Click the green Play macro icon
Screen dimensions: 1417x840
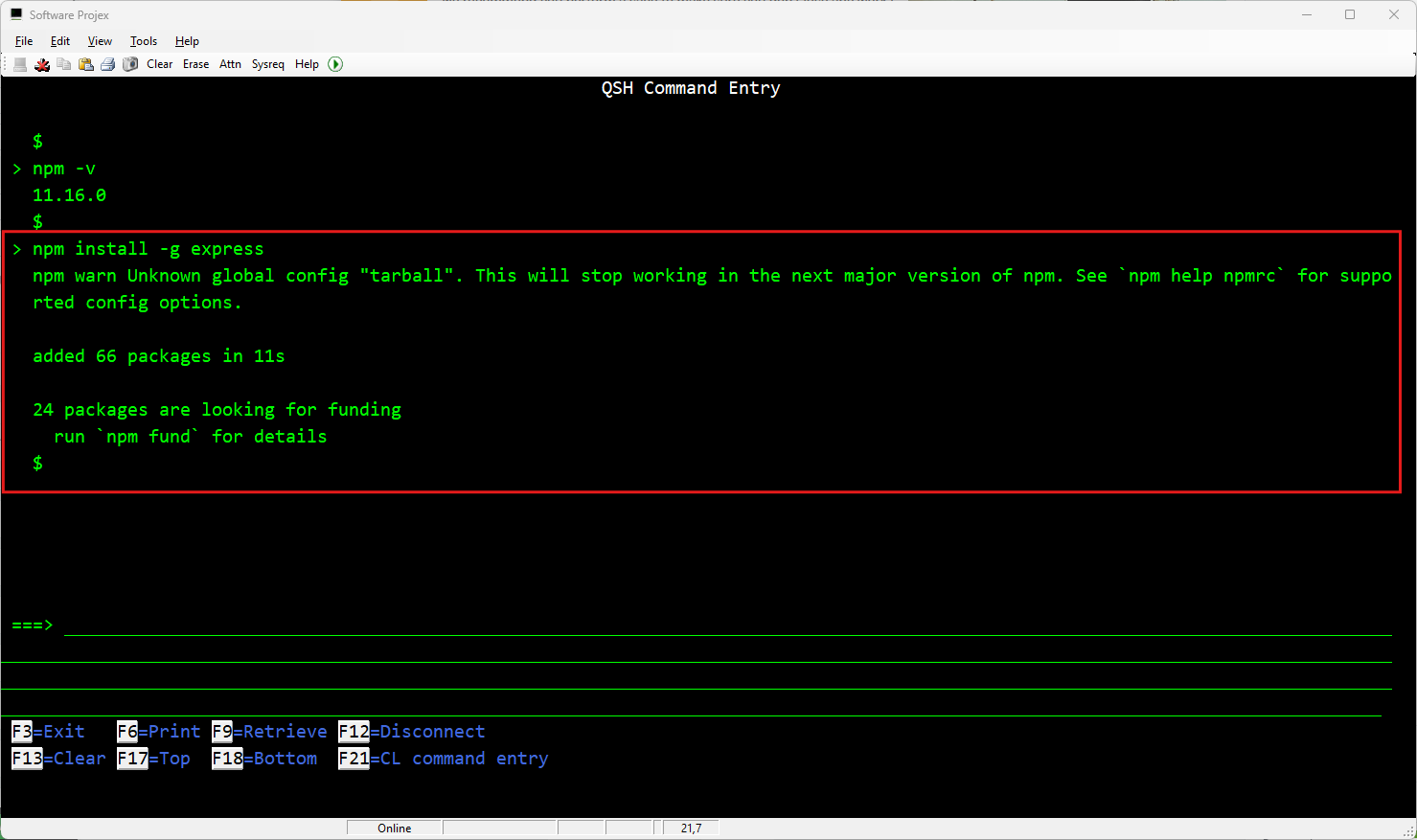point(335,64)
